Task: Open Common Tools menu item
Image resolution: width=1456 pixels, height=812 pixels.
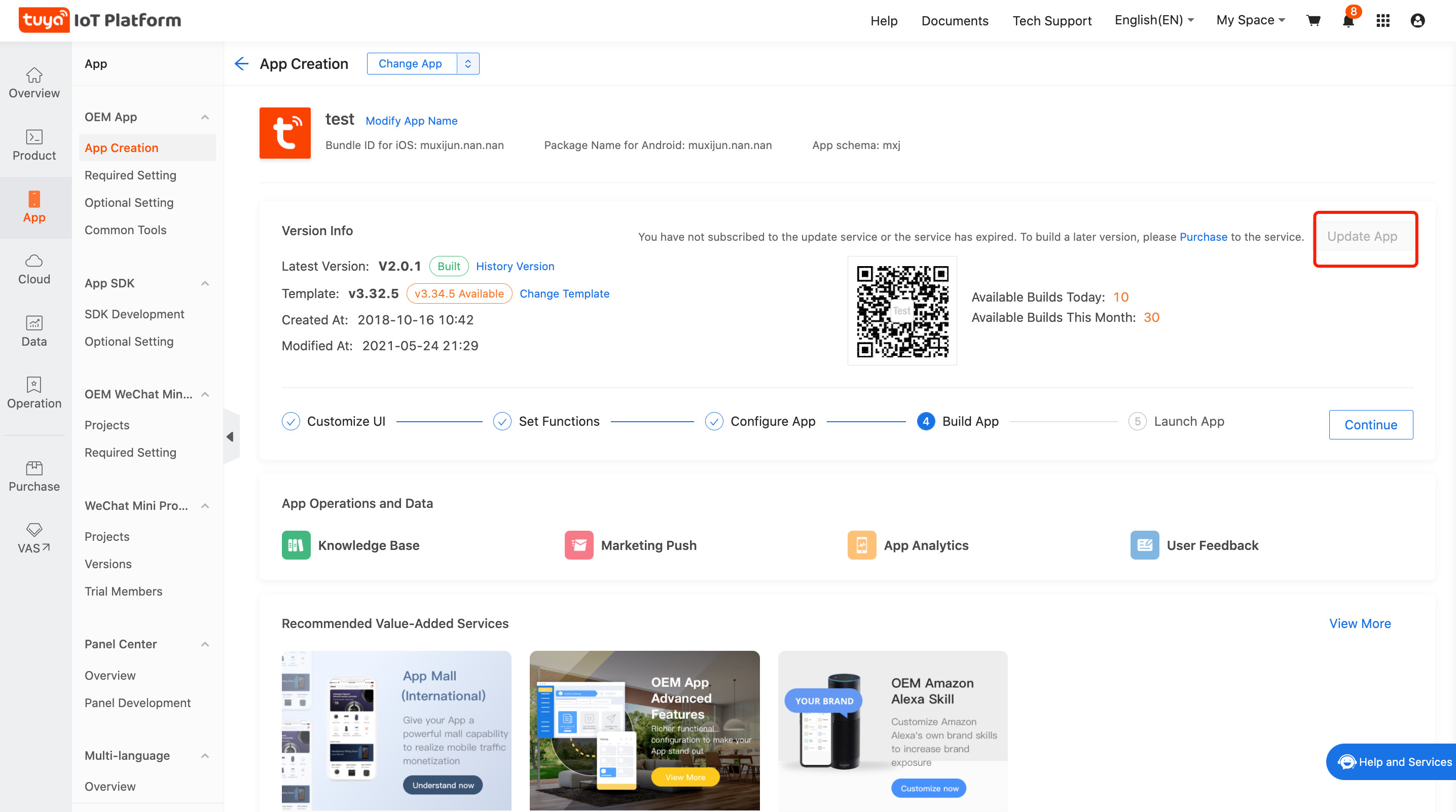Action: click(x=126, y=230)
